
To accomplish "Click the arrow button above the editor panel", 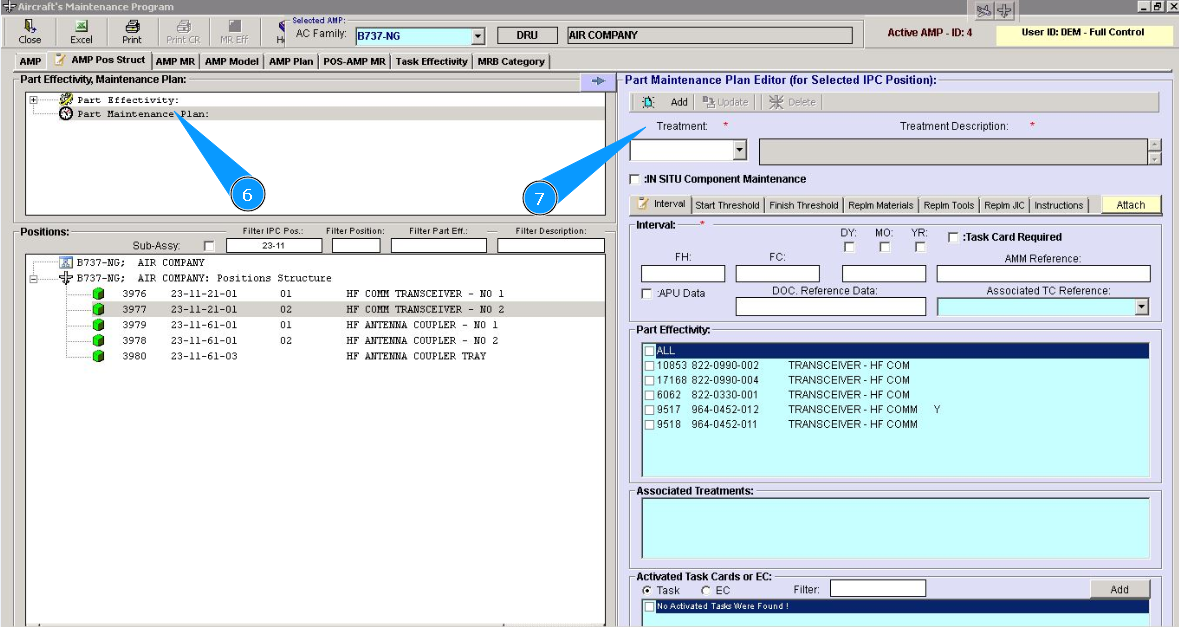I will pos(598,81).
